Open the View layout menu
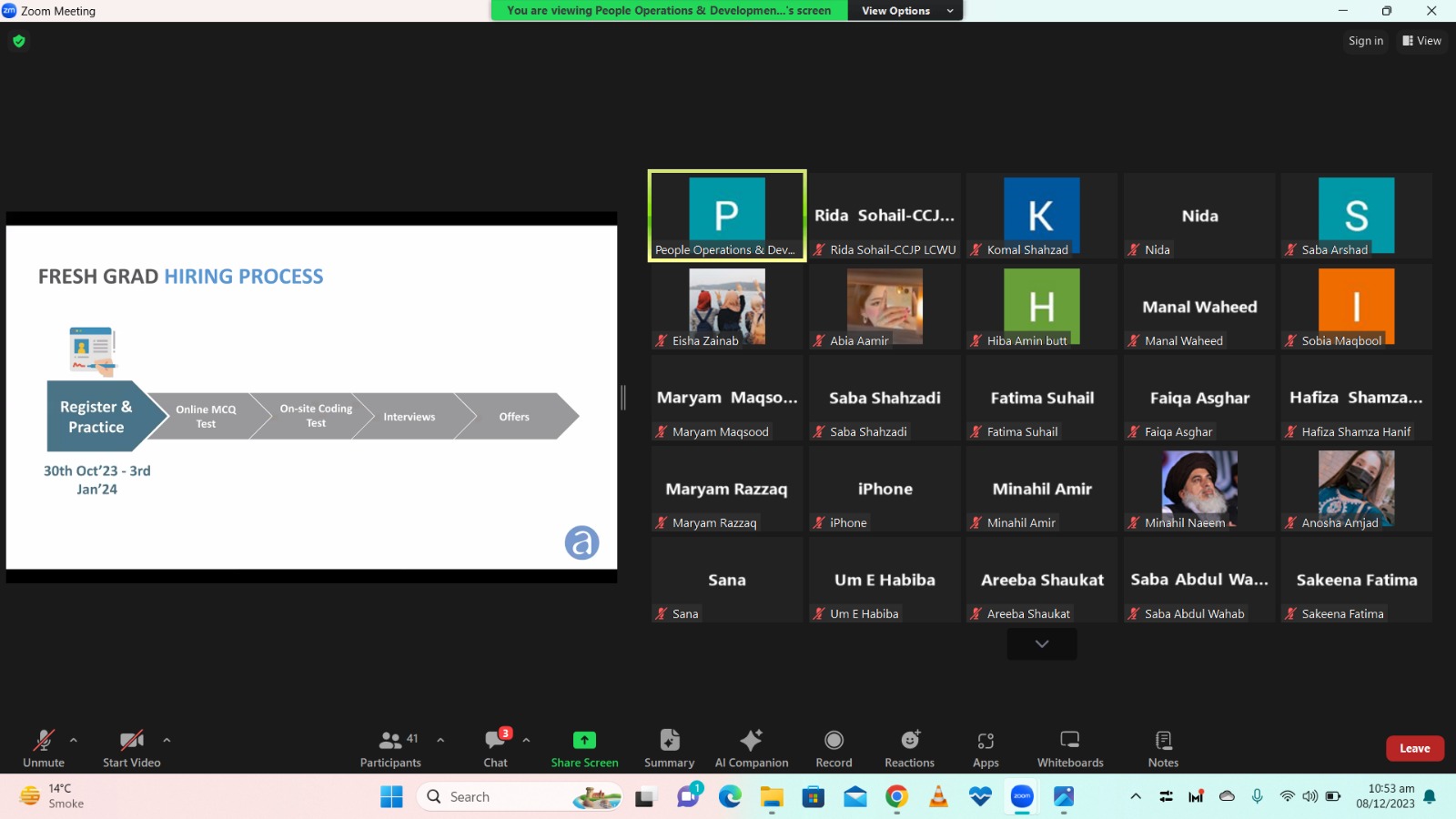This screenshot has height=819, width=1456. pos(1421,41)
